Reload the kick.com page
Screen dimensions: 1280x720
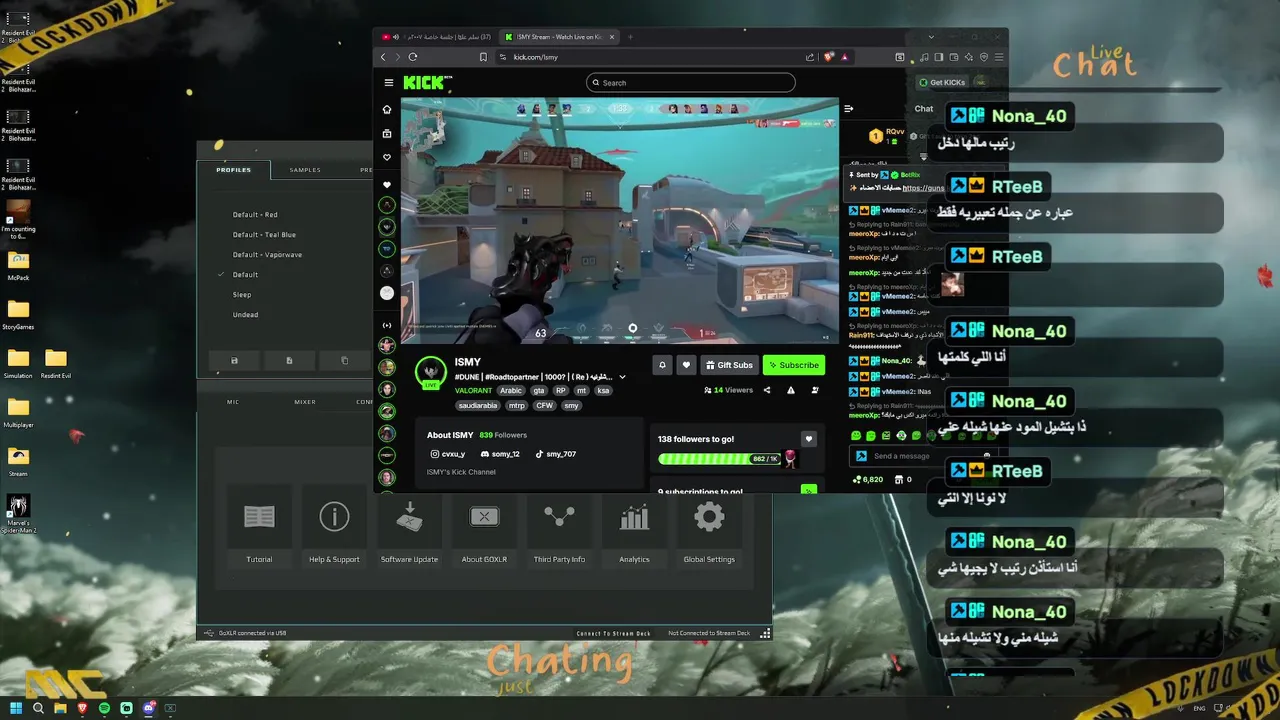(x=413, y=57)
